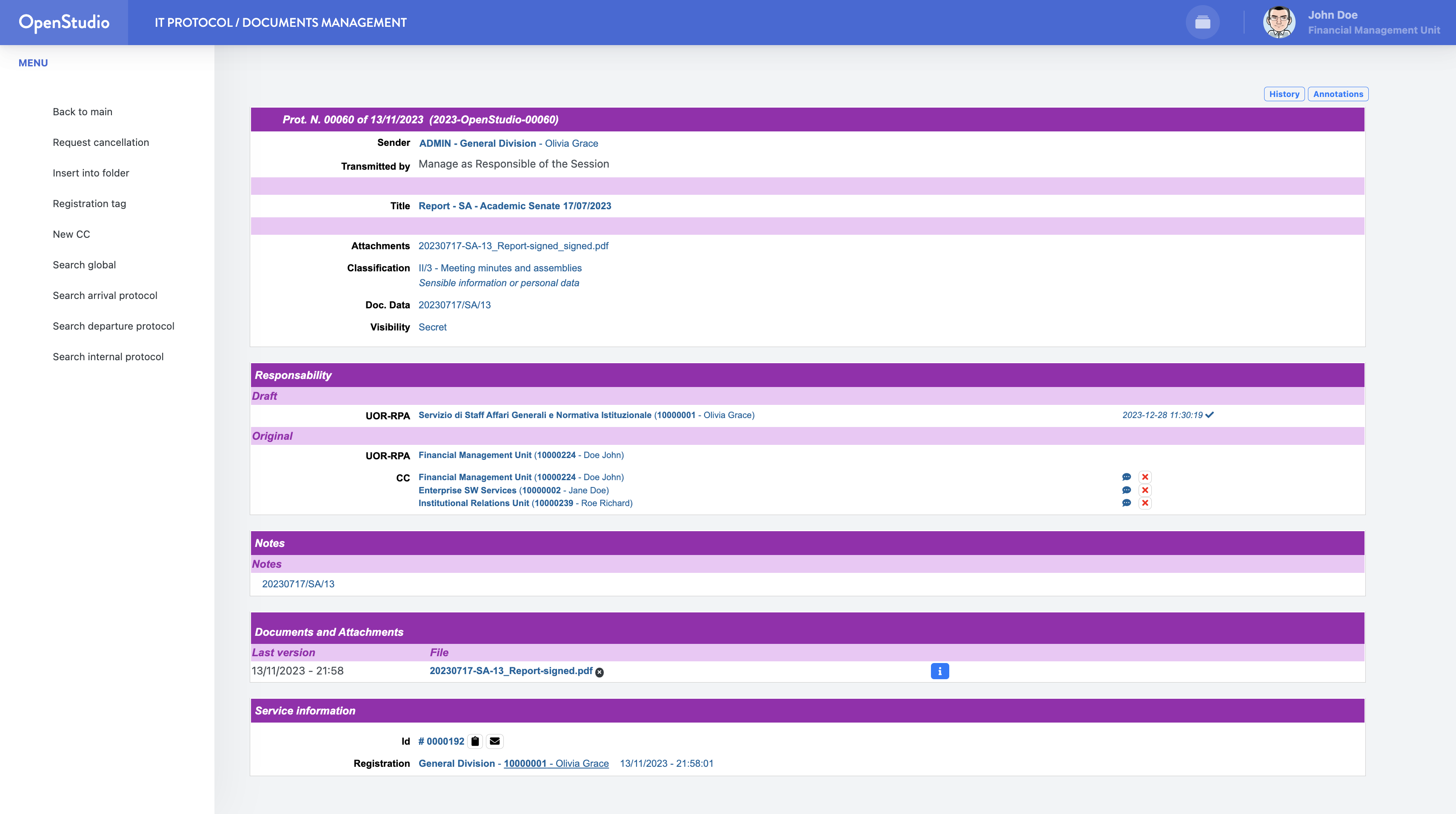Open comment icon for Institutional Relations Unit
Viewport: 1456px width, 814px height.
tap(1127, 503)
